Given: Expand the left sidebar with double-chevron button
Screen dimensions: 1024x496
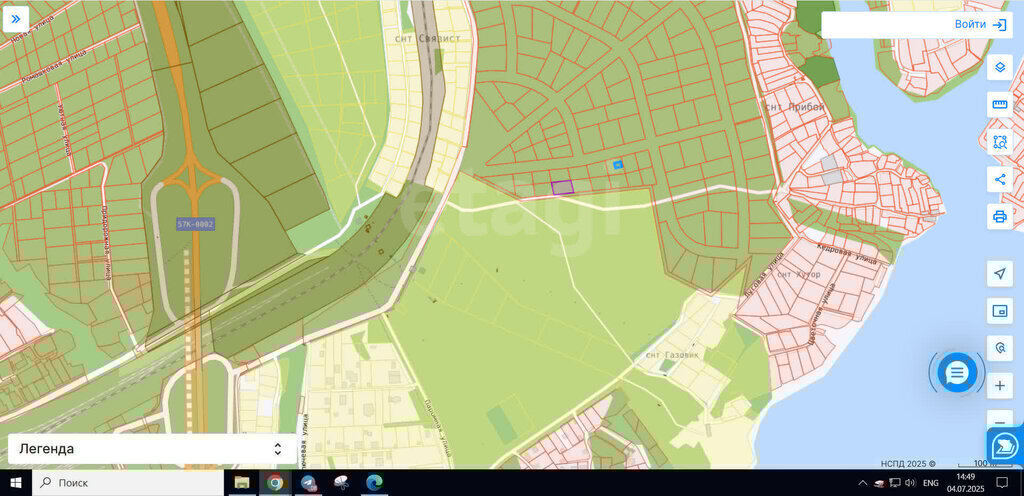Looking at the screenshot, I should point(16,19).
